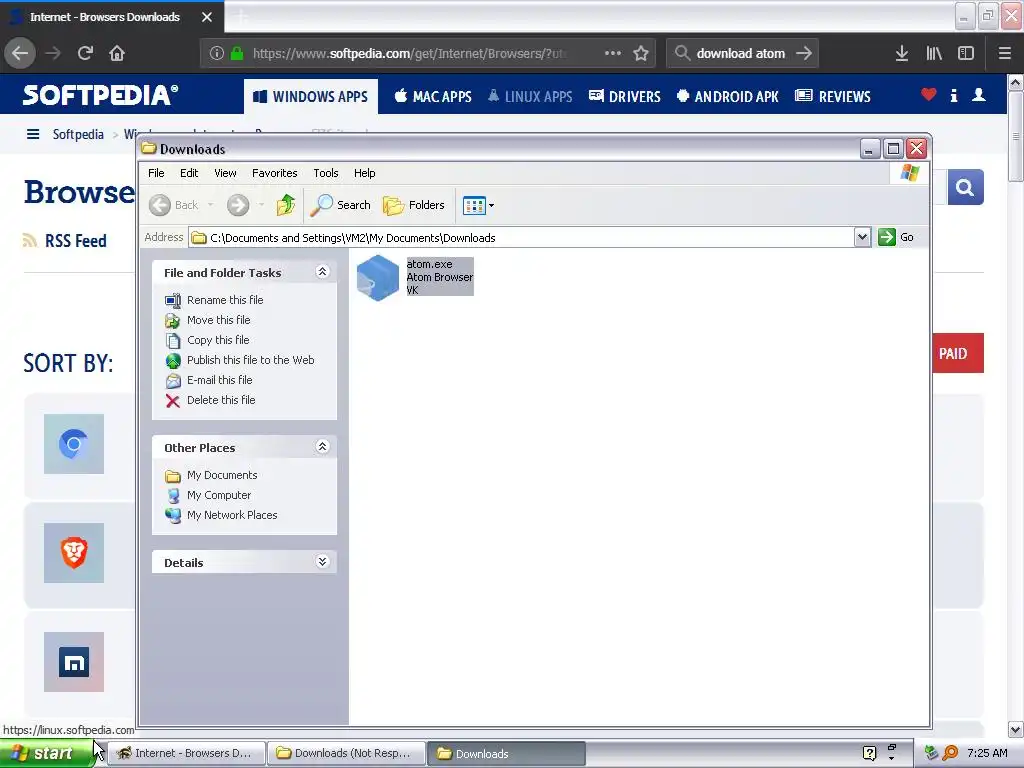Open Edit menu in Downloads window

[x=189, y=173]
